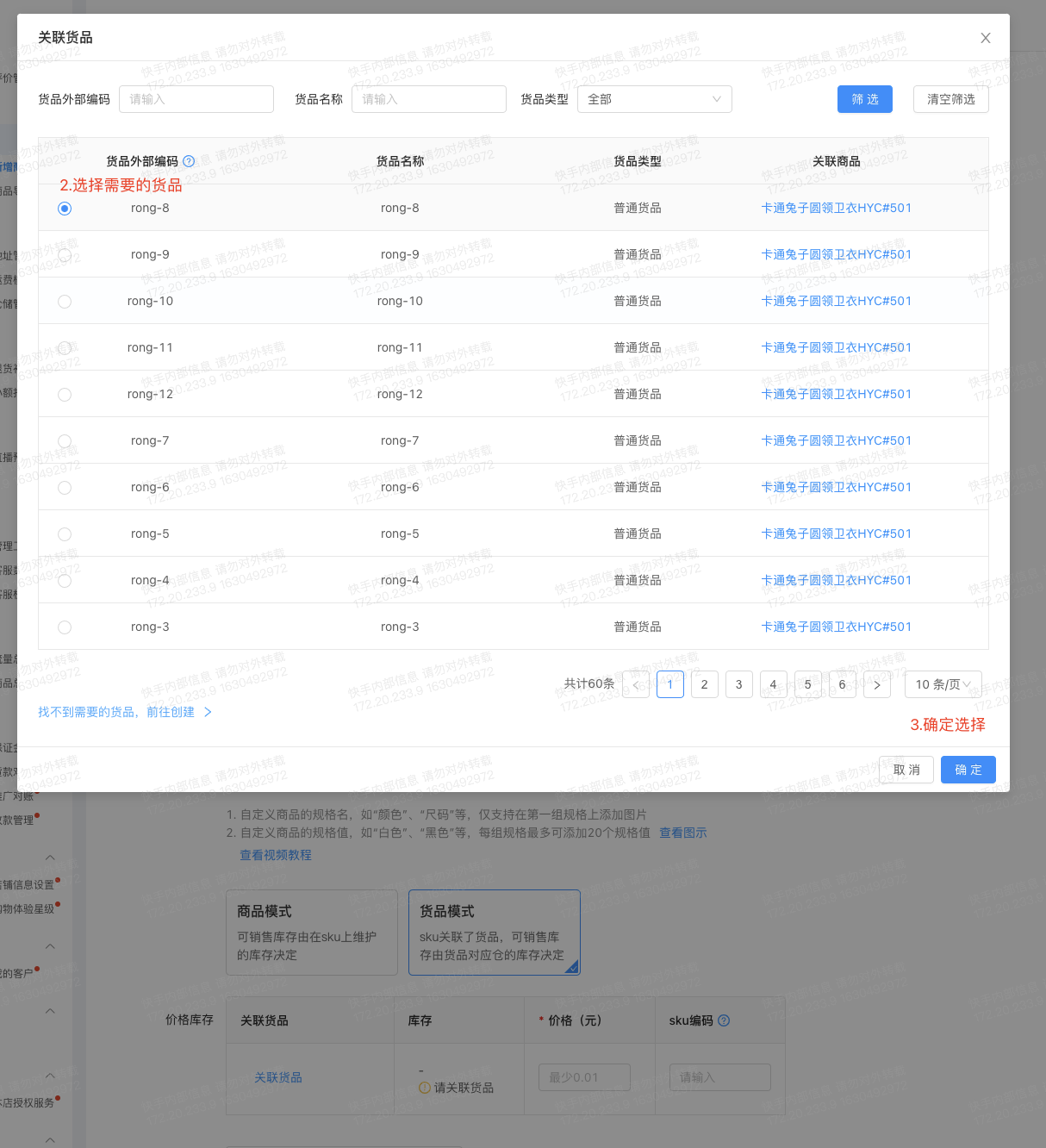Click the 关联货品 link in 价格库存 table
The image size is (1046, 1148).
click(x=278, y=1077)
